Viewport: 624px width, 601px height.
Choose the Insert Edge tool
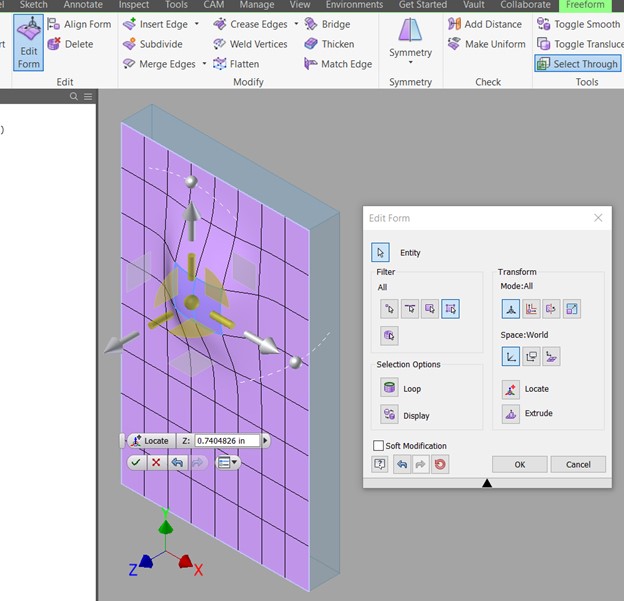[156, 24]
